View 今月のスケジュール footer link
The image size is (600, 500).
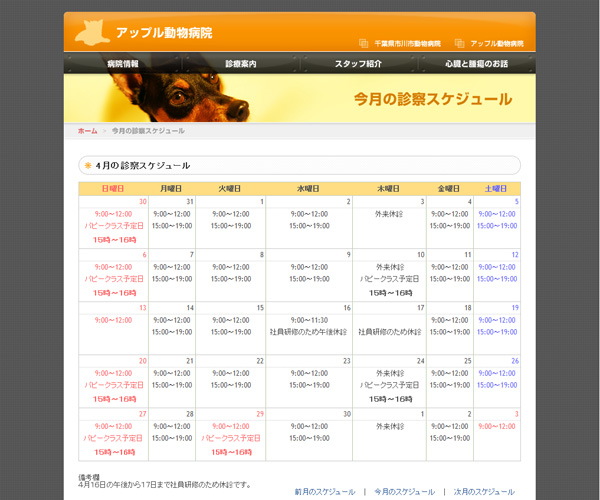(x=404, y=492)
